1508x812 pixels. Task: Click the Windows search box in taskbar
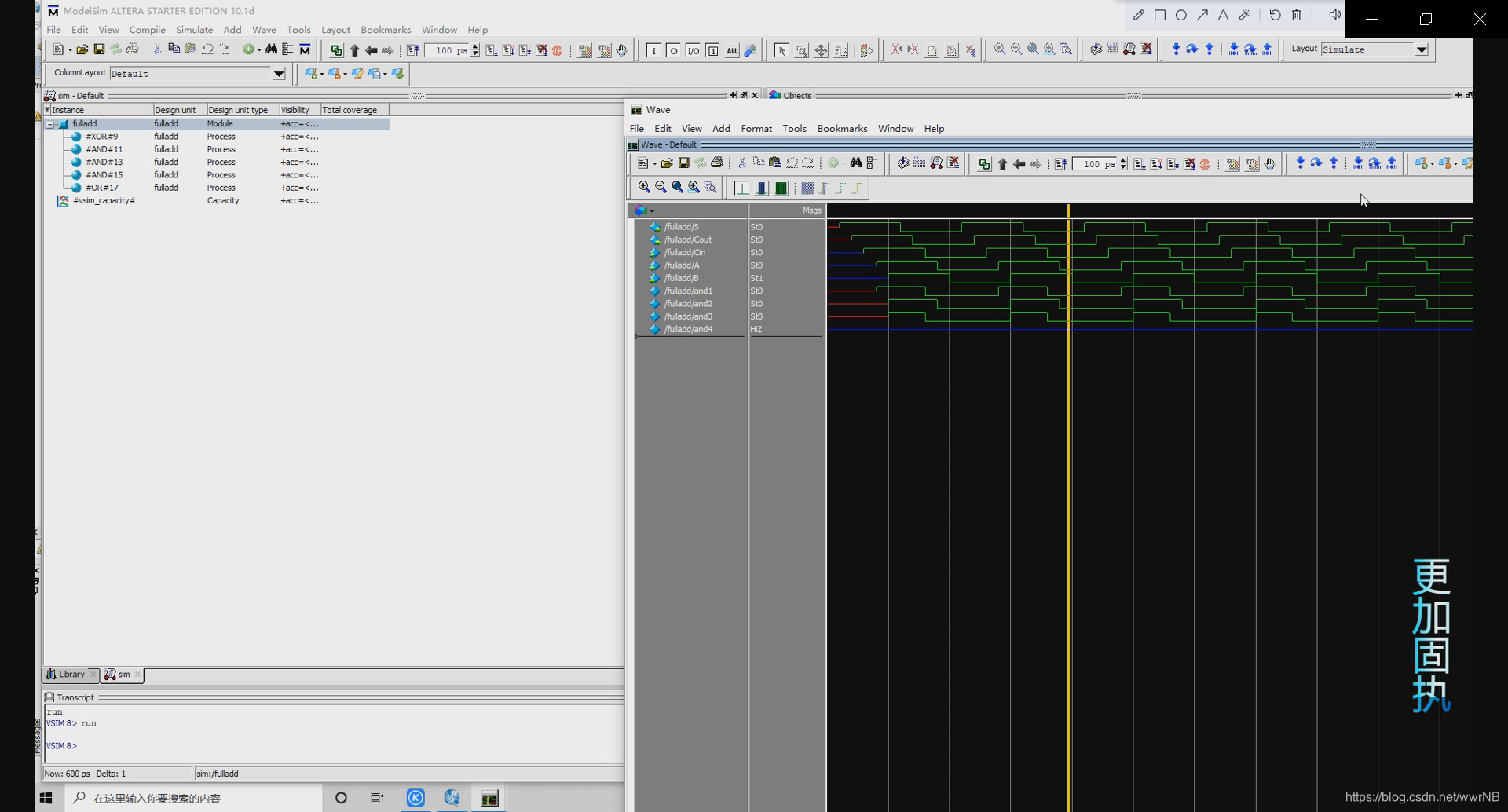coord(192,798)
